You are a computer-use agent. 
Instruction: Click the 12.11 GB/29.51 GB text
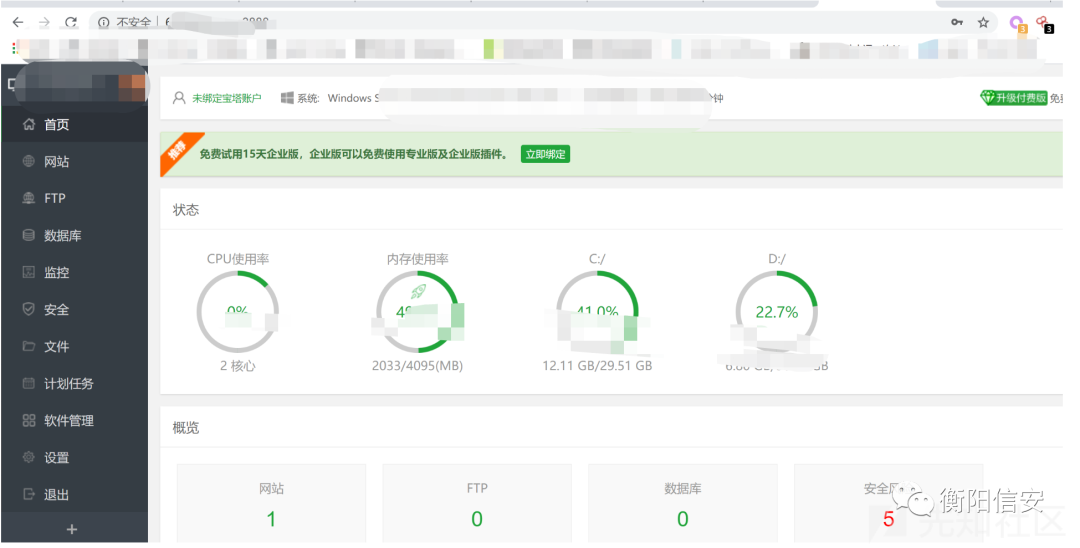pos(597,366)
